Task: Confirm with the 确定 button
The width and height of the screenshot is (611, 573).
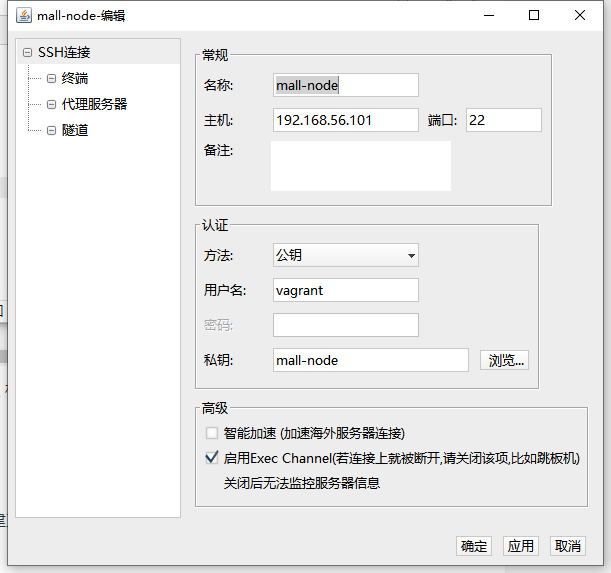Action: click(474, 546)
